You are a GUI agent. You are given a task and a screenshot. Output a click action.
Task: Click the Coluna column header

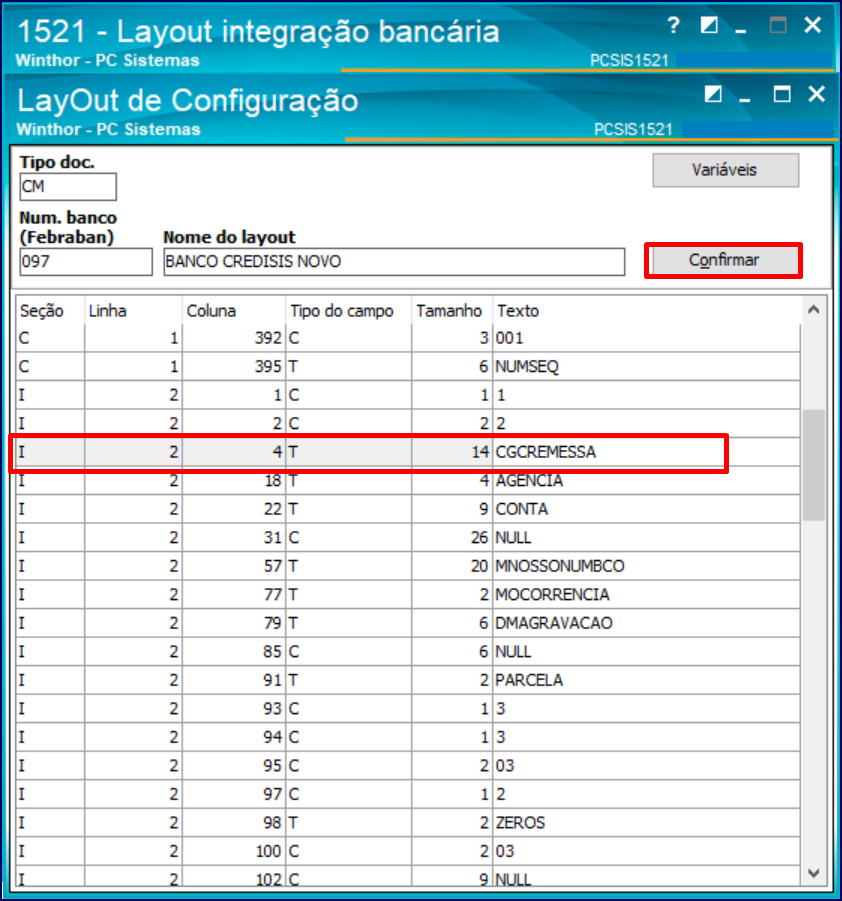[x=233, y=311]
